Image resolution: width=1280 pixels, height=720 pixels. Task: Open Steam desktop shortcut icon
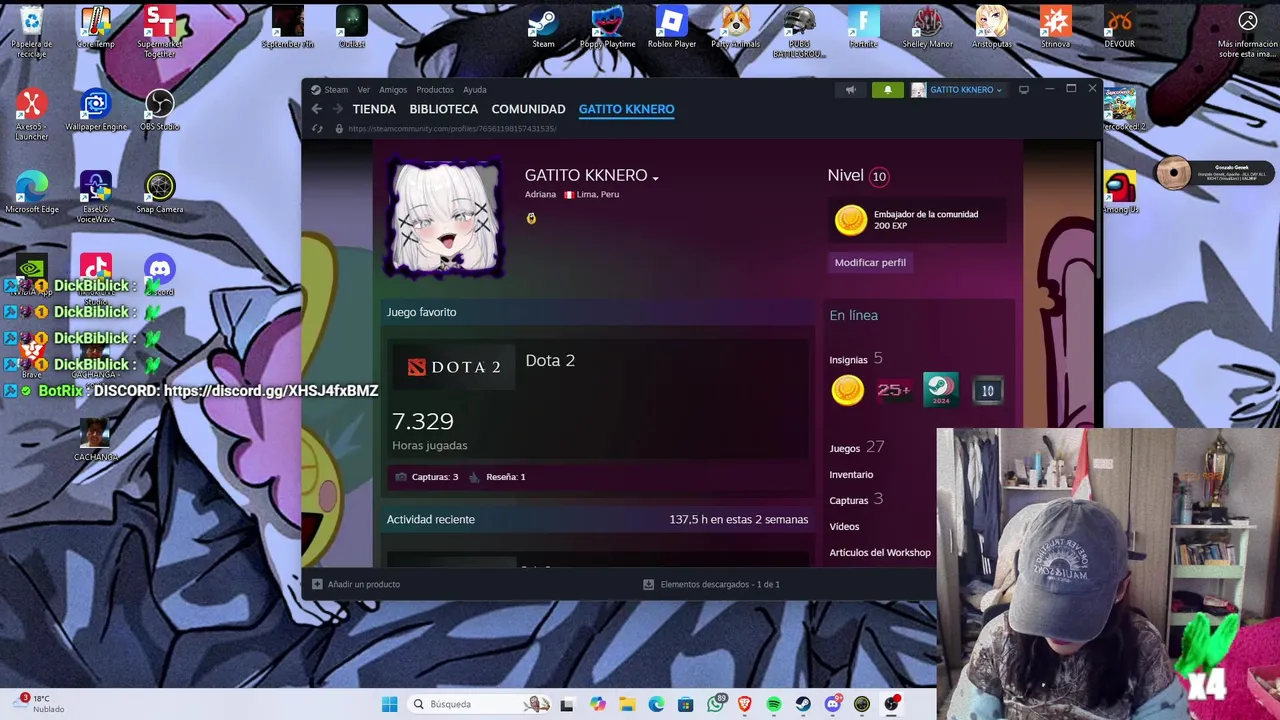(543, 27)
